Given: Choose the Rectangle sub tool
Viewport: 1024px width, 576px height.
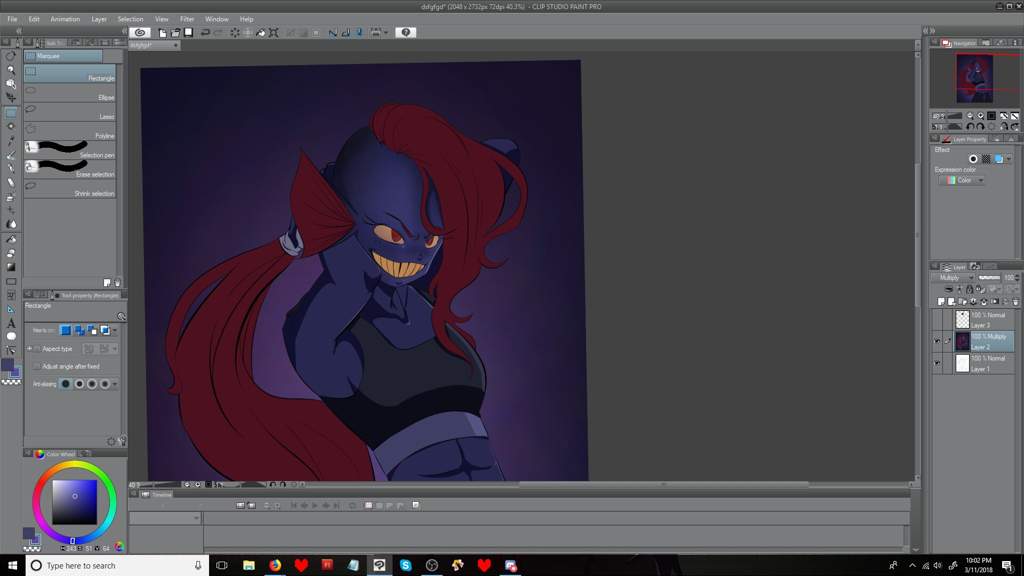Looking at the screenshot, I should tap(70, 73).
